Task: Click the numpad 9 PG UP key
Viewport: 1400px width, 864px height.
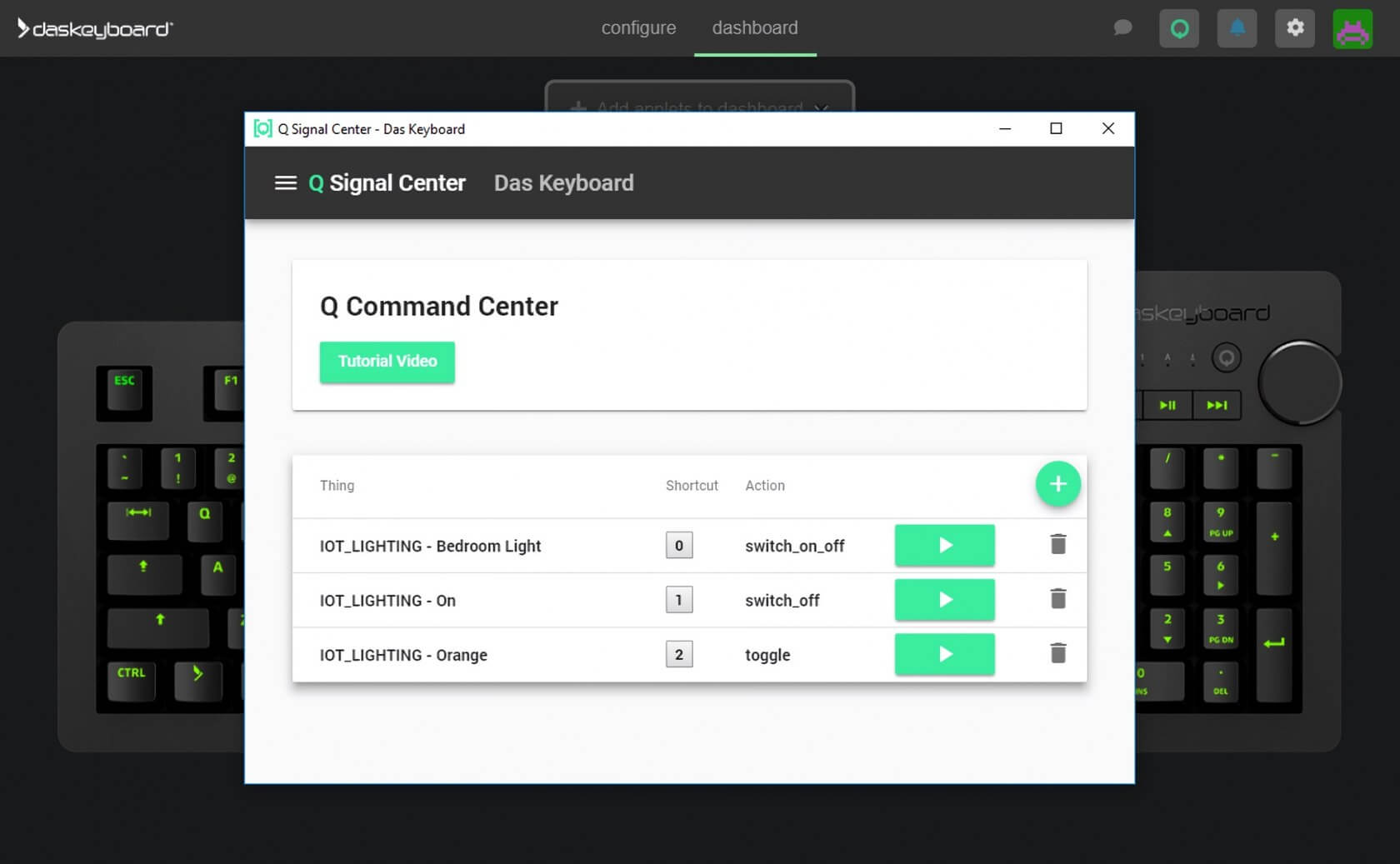Action: [1221, 522]
